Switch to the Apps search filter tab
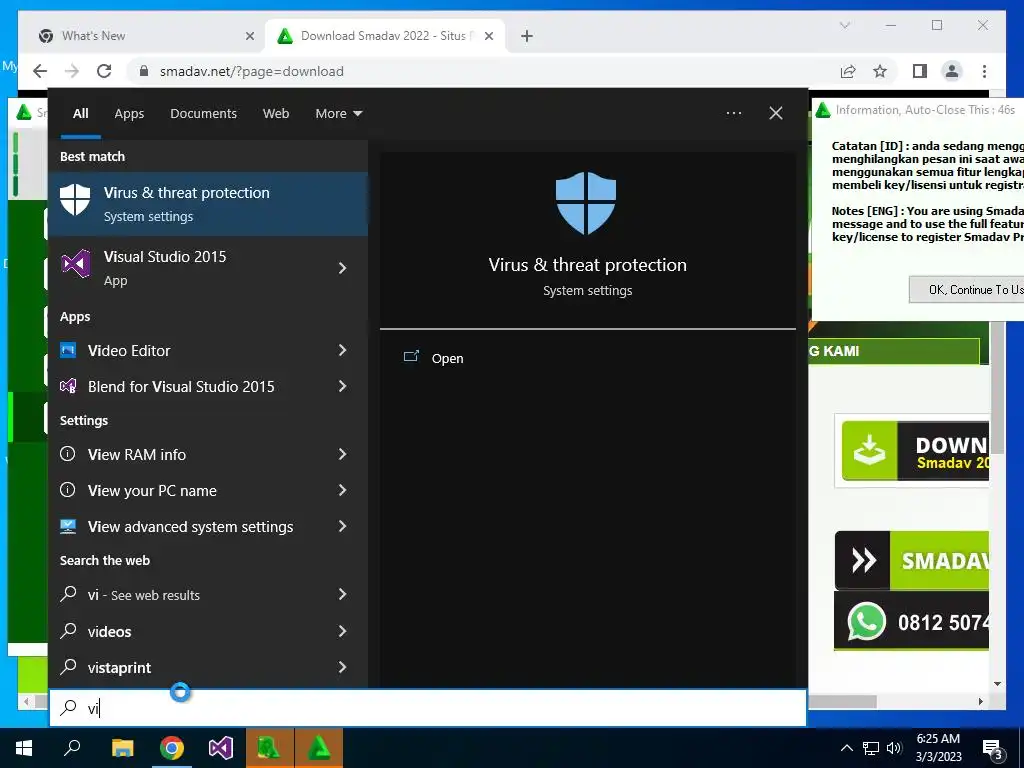1024x768 pixels. click(129, 114)
